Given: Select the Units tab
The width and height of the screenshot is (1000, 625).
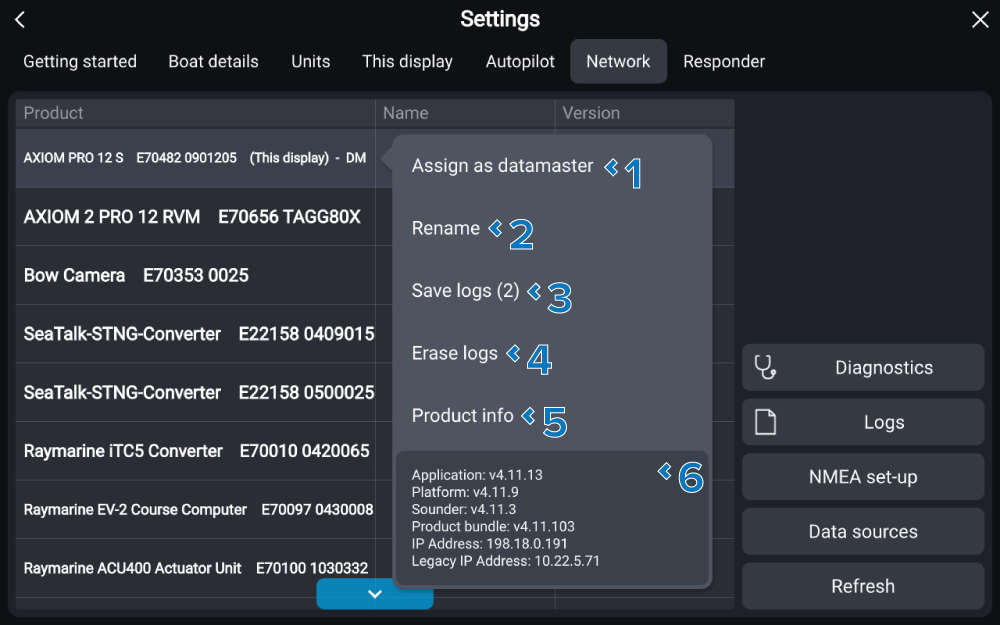Looking at the screenshot, I should 311,62.
